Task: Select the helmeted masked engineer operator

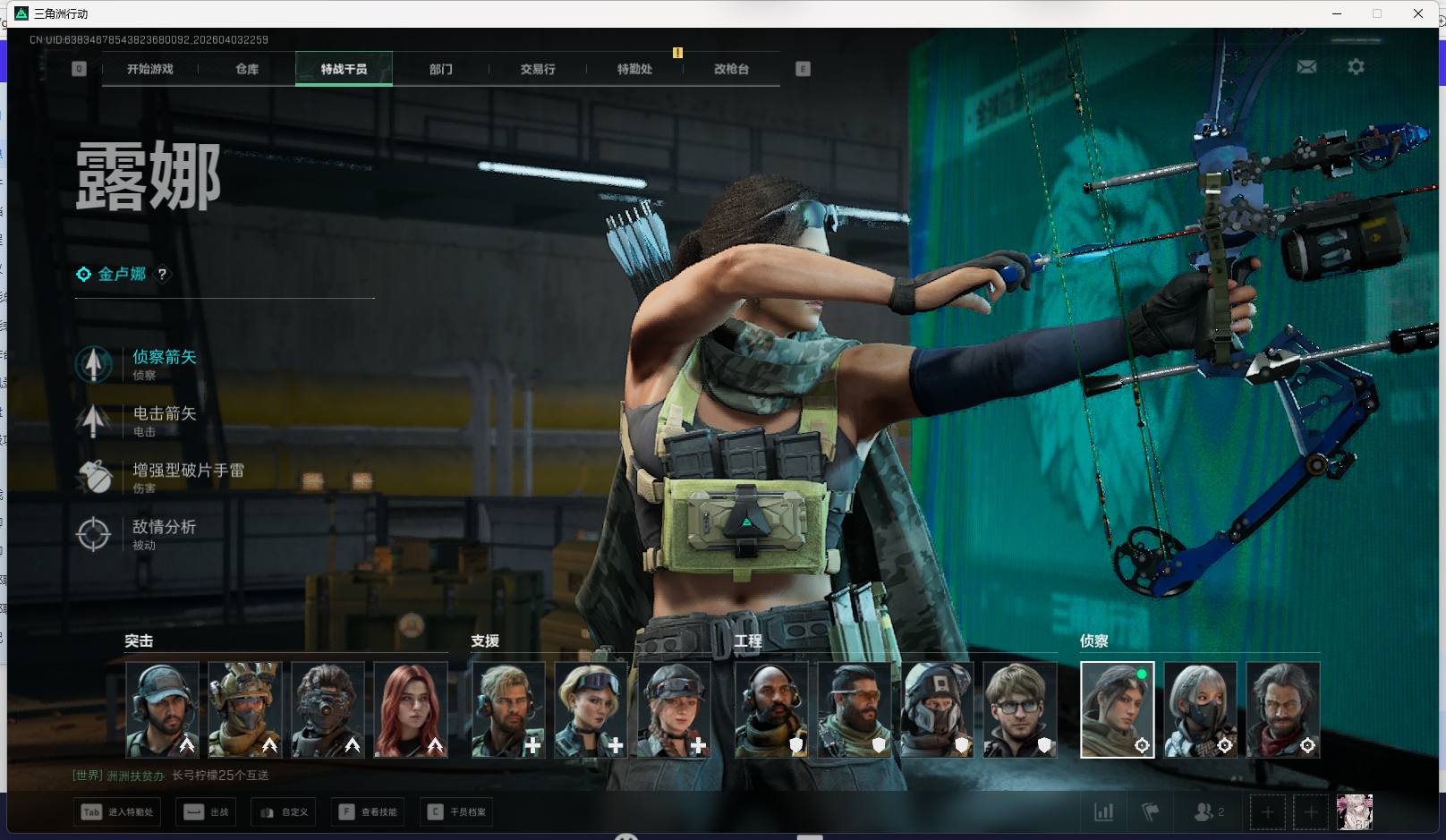Action: coord(937,709)
